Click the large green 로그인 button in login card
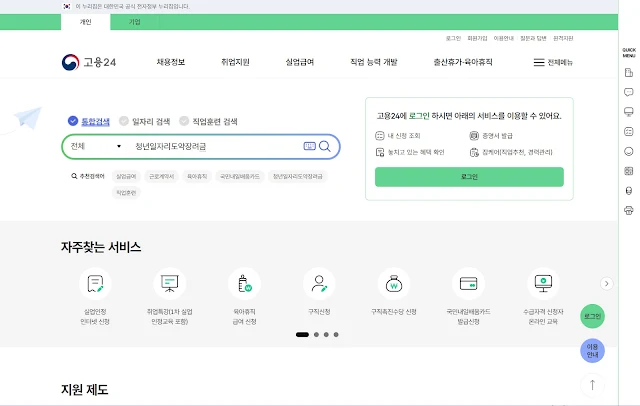The height and width of the screenshot is (406, 640). [x=469, y=177]
